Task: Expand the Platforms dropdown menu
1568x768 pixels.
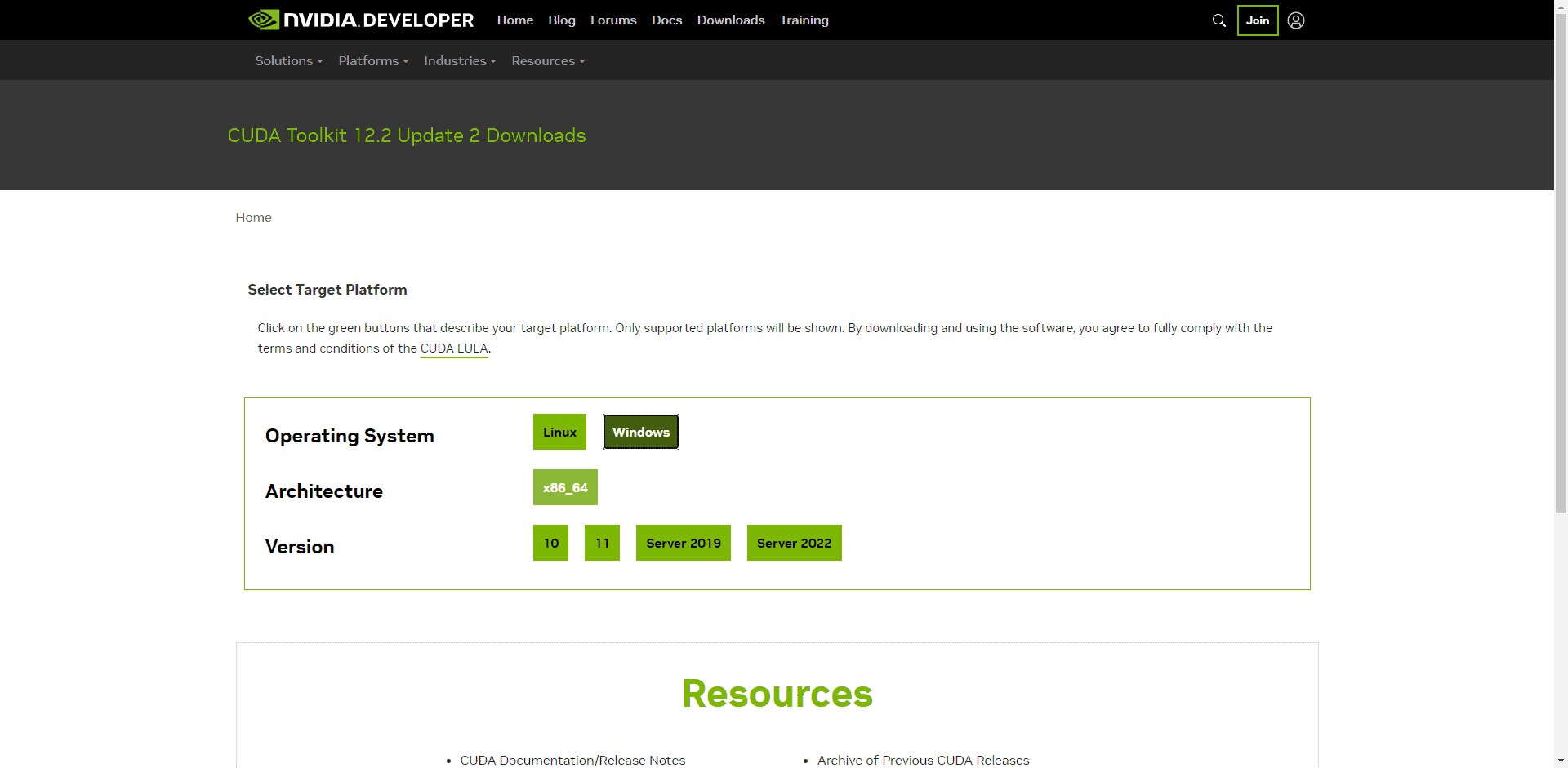Action: pyautogui.click(x=373, y=61)
